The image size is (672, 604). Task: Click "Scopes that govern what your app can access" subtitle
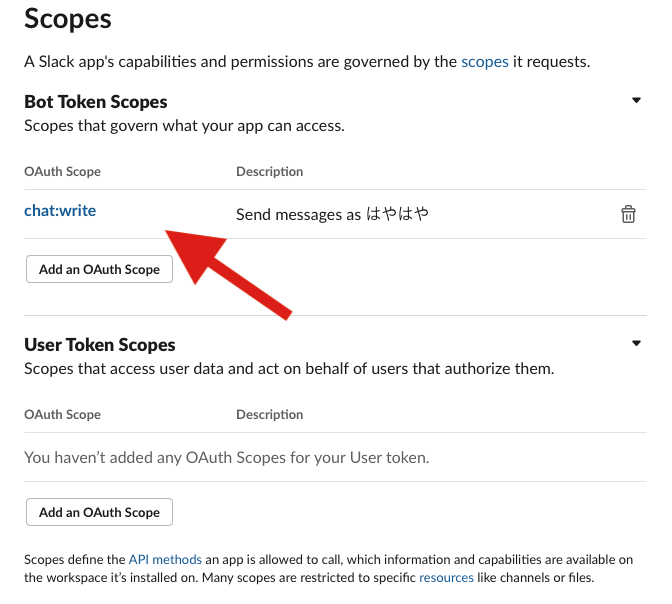coord(184,126)
